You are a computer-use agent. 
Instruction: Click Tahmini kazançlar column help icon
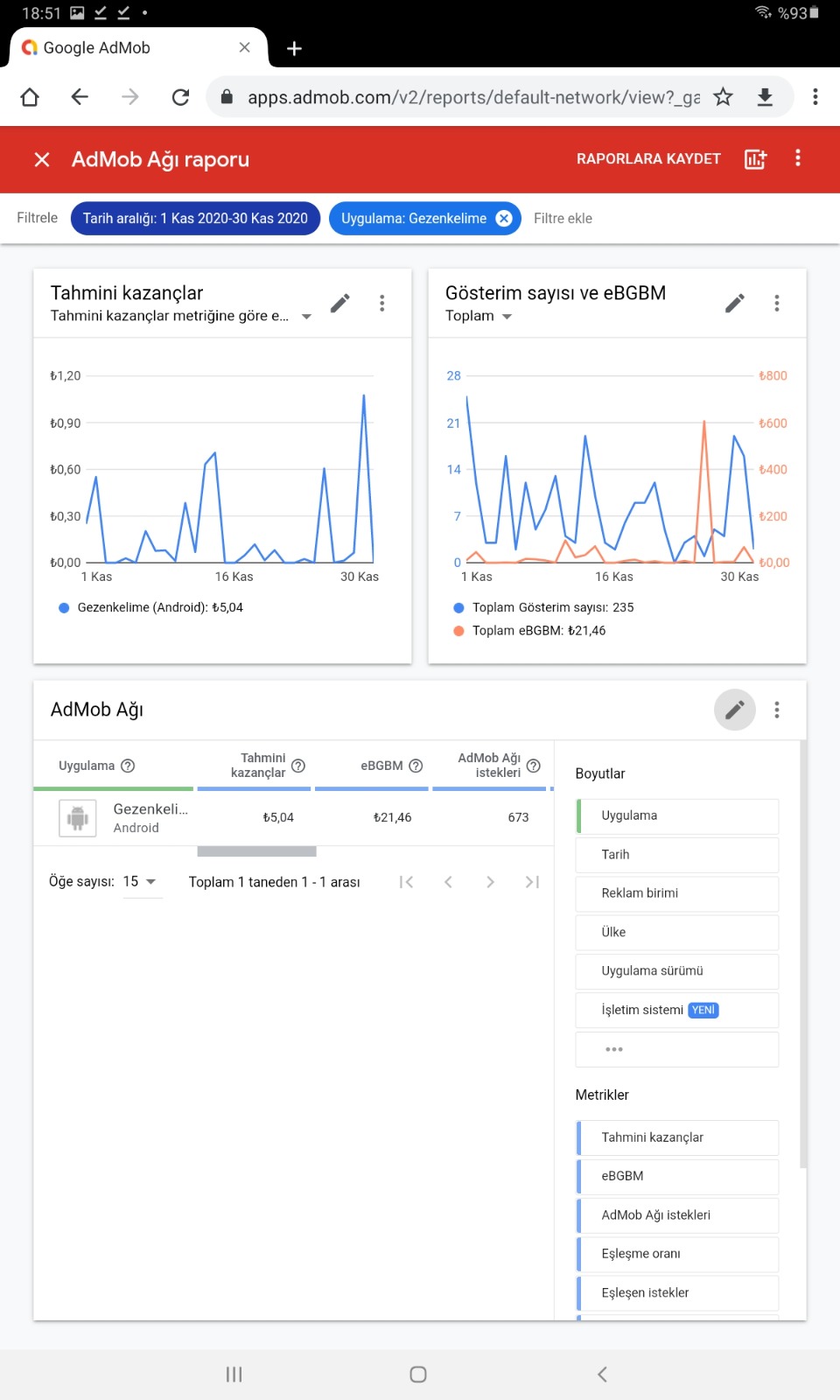point(298,766)
